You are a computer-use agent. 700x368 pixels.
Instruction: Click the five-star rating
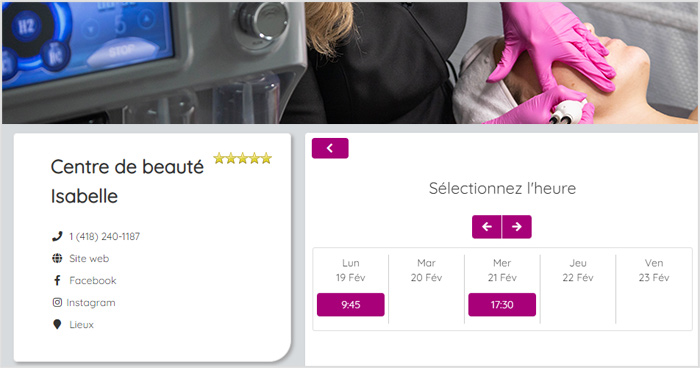coord(242,159)
